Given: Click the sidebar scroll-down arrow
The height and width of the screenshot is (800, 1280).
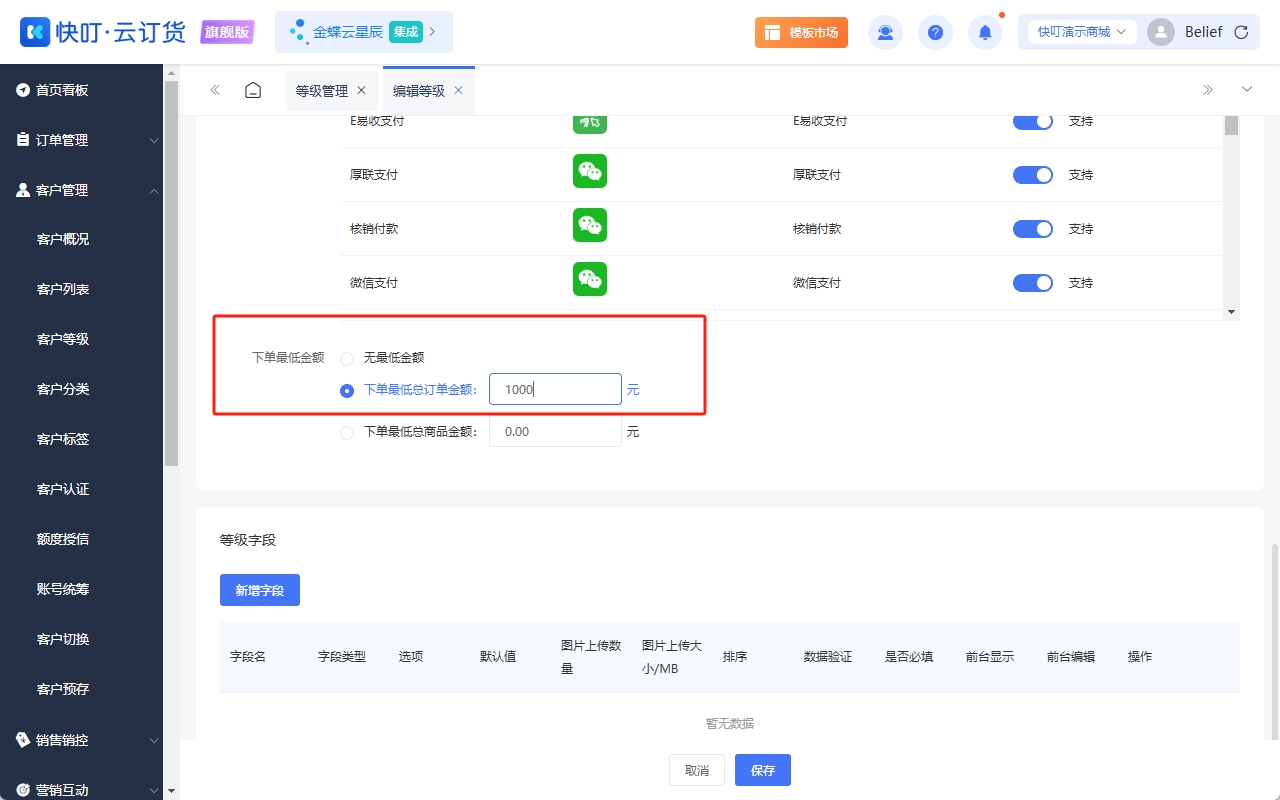Looking at the screenshot, I should click(171, 791).
